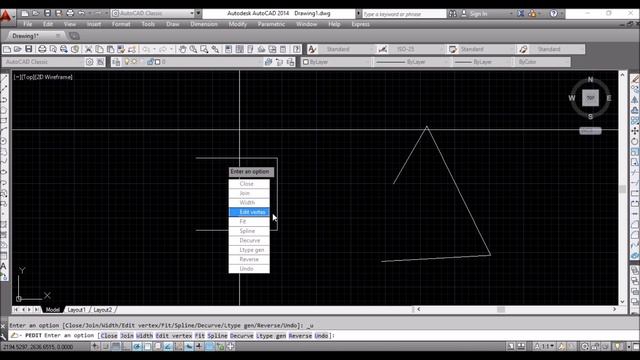Viewport: 640px width, 360px height.
Task: Click Save icon in the Quick Access toolbar
Action: [x=47, y=13]
